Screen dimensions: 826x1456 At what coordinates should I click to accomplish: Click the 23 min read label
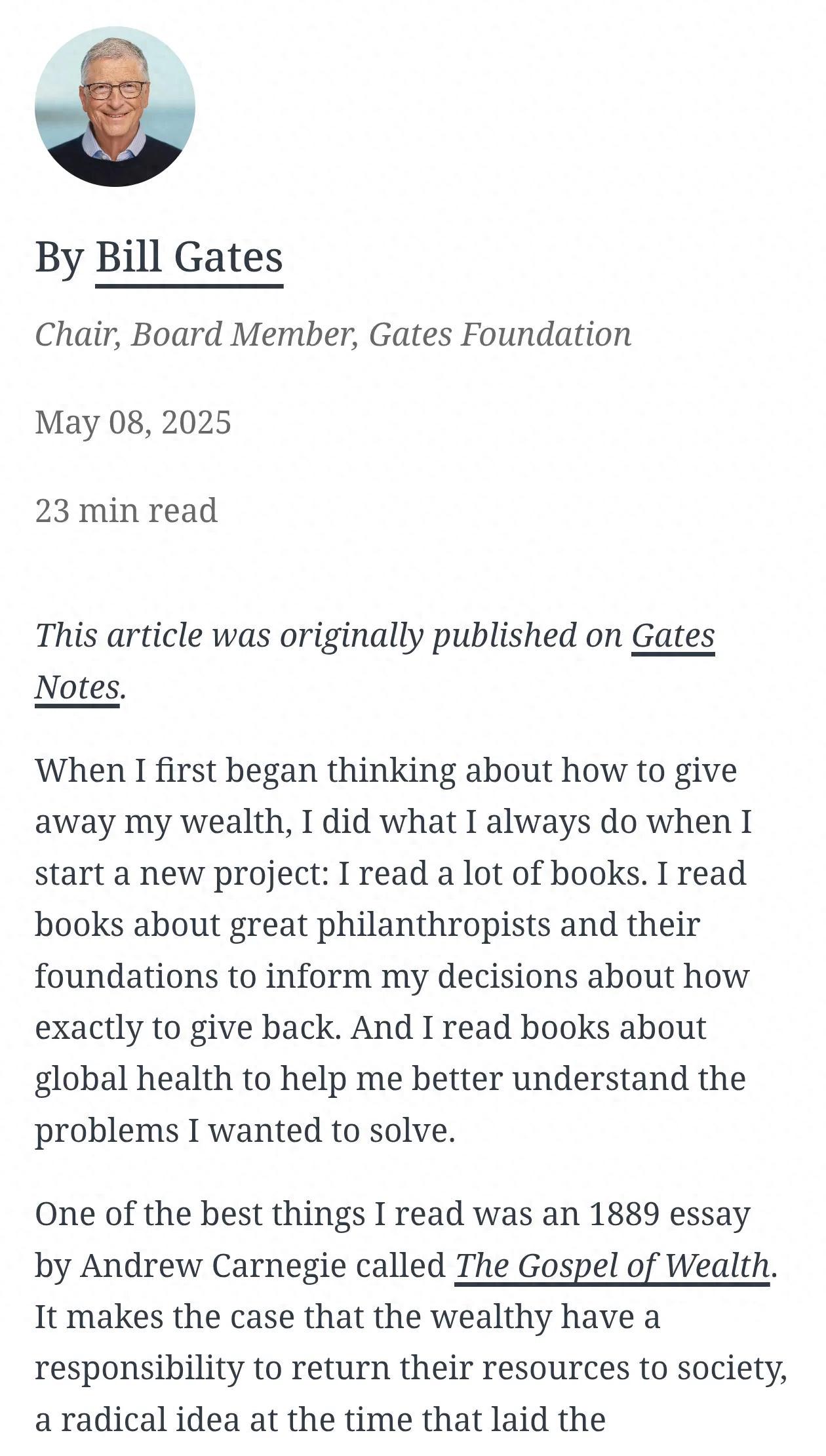point(126,510)
